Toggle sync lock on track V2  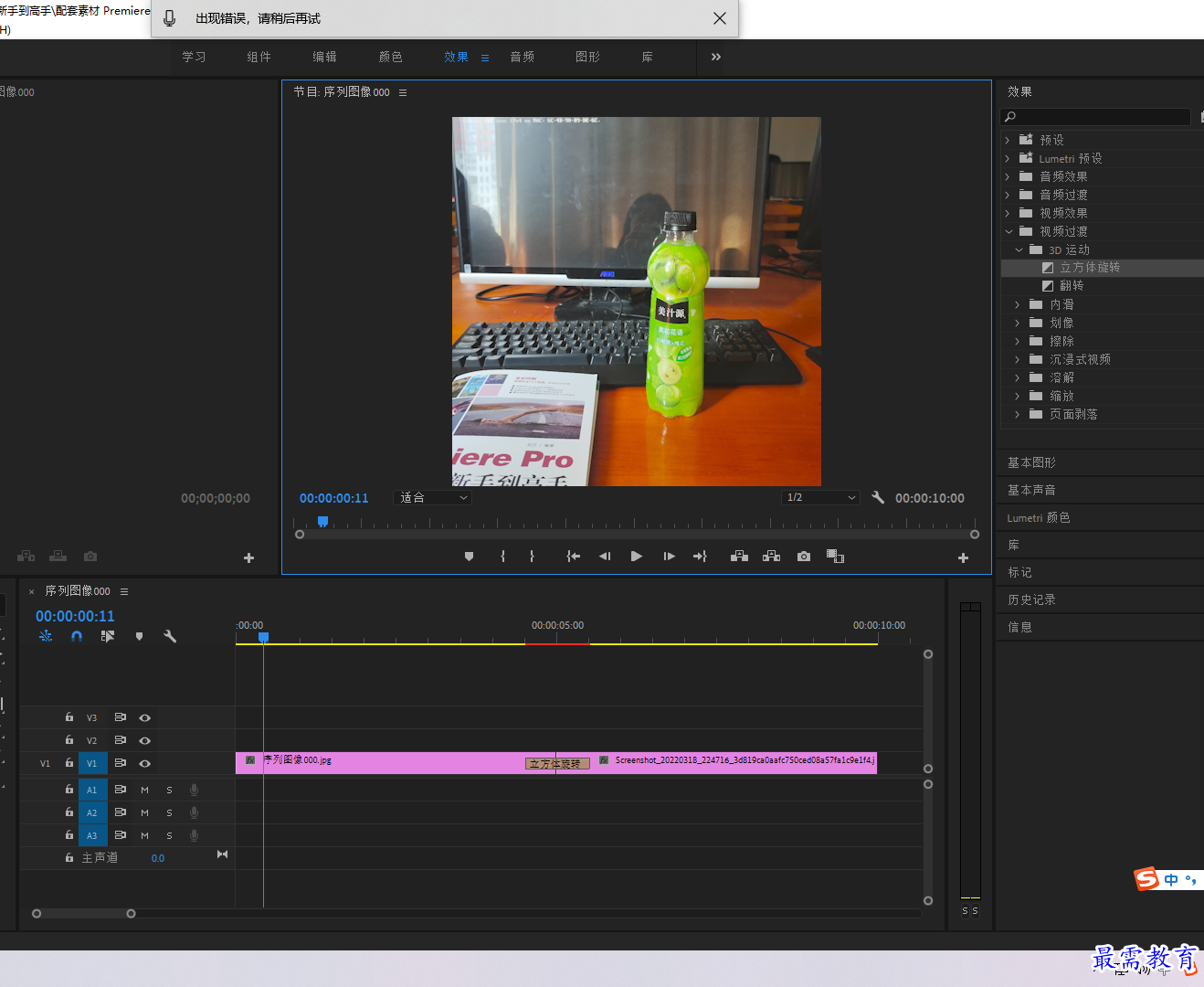pos(120,740)
